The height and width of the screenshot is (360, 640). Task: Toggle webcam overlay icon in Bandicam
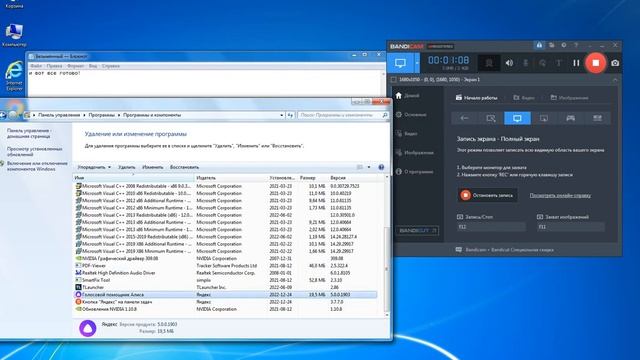point(489,63)
